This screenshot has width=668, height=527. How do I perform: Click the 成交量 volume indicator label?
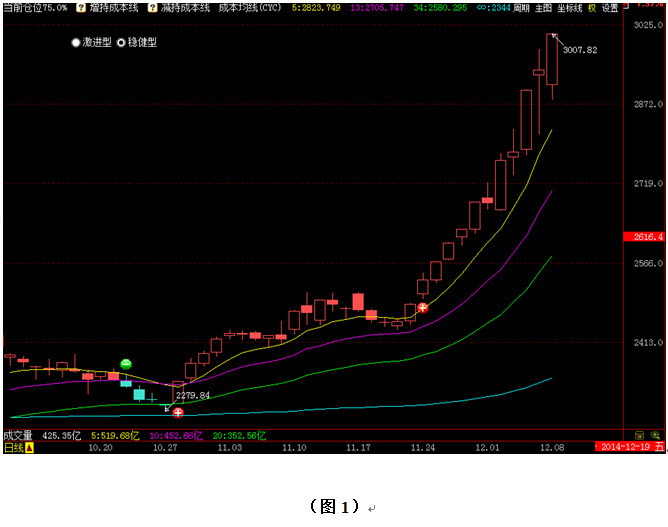coord(18,436)
